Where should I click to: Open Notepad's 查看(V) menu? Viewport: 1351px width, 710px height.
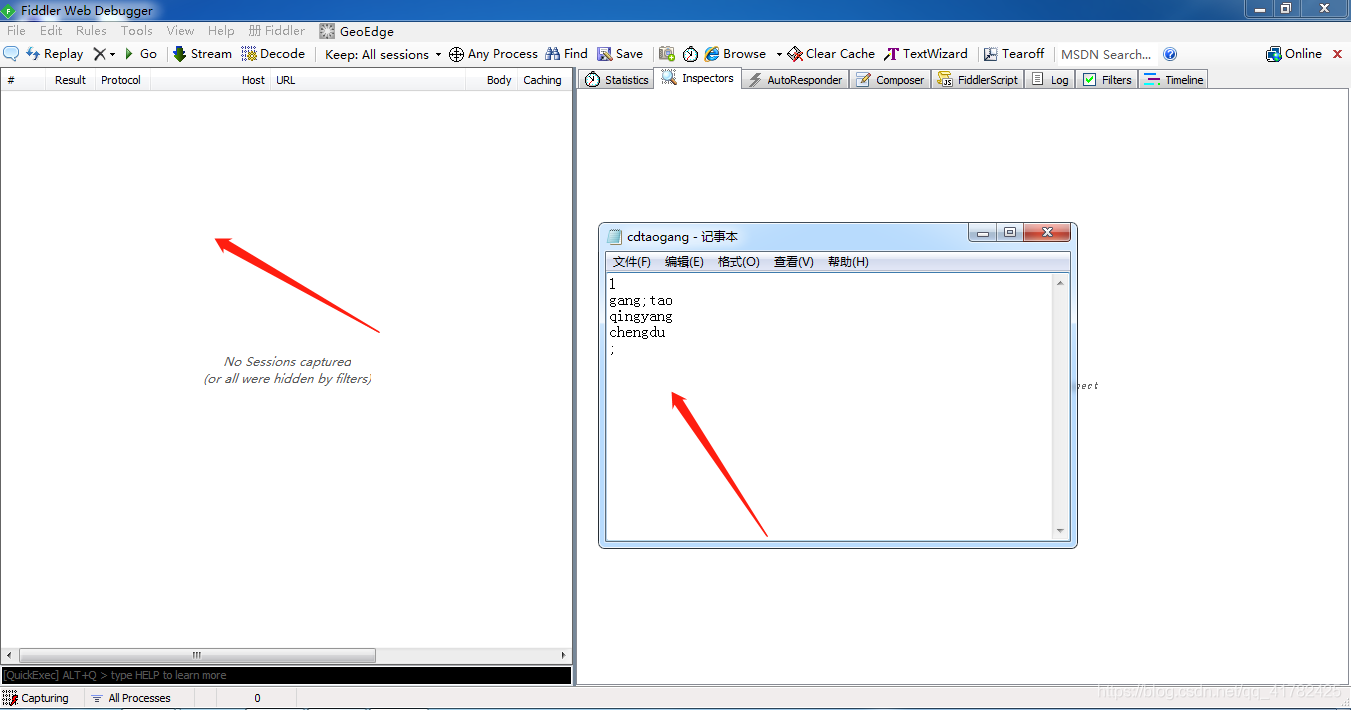point(793,262)
